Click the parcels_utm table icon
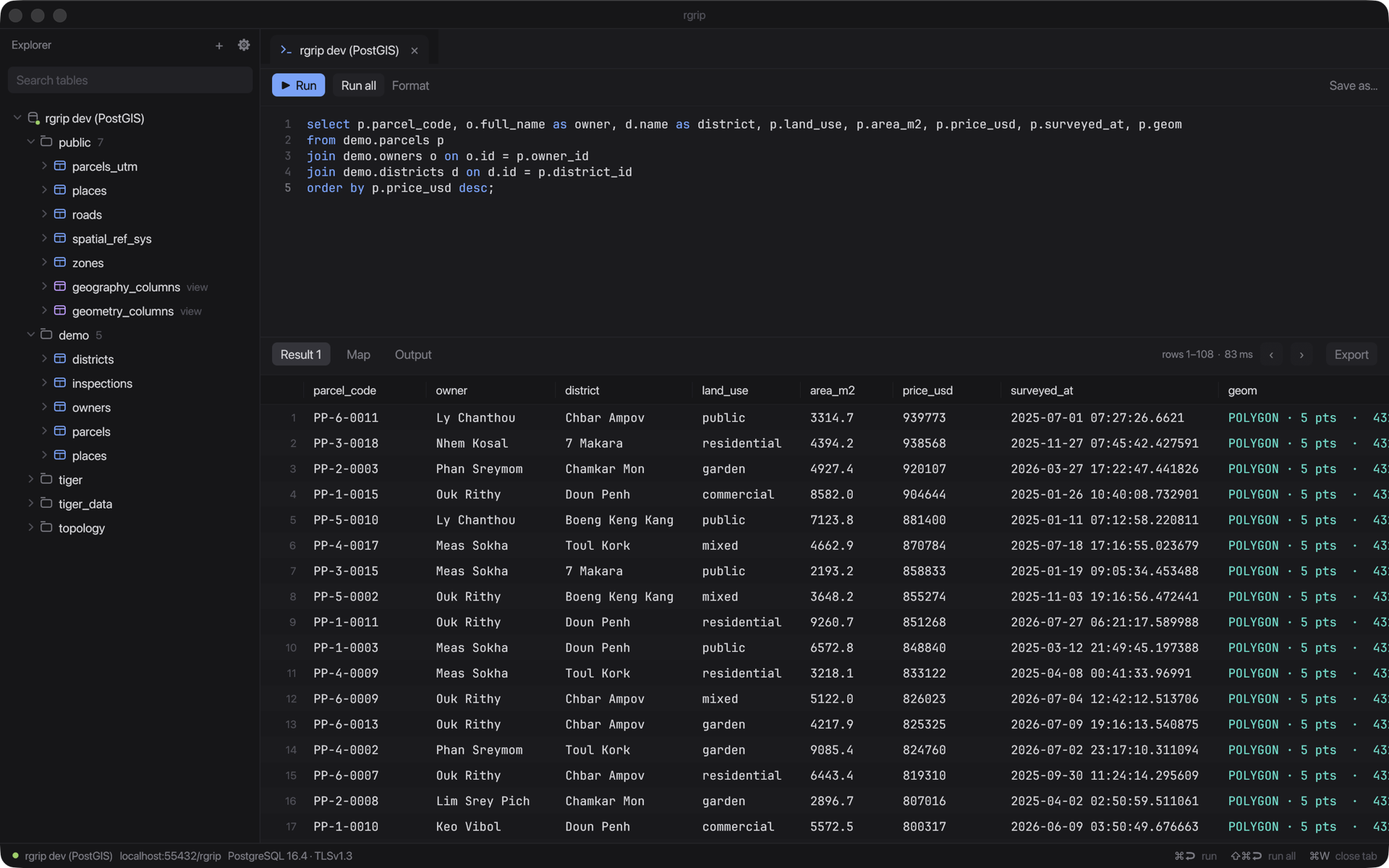Viewport: 1389px width, 868px height. (x=60, y=166)
